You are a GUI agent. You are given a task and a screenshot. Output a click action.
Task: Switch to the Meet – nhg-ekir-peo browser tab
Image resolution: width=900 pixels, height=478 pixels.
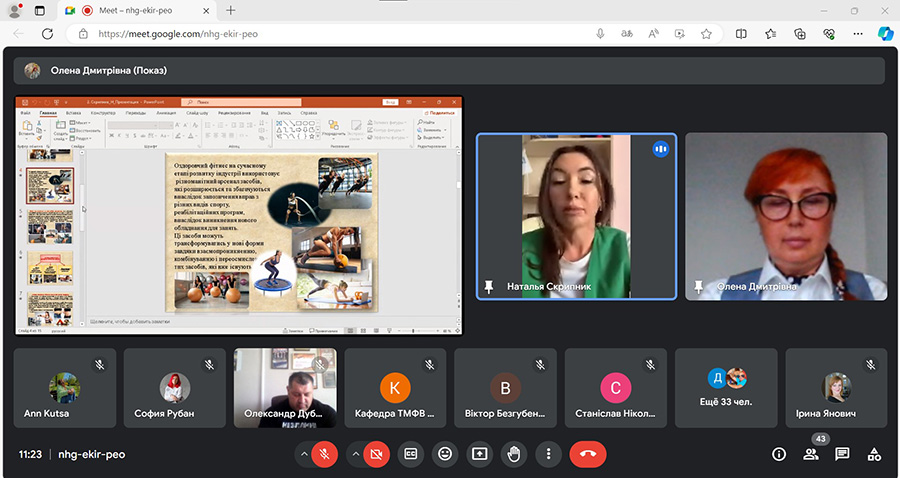point(140,10)
